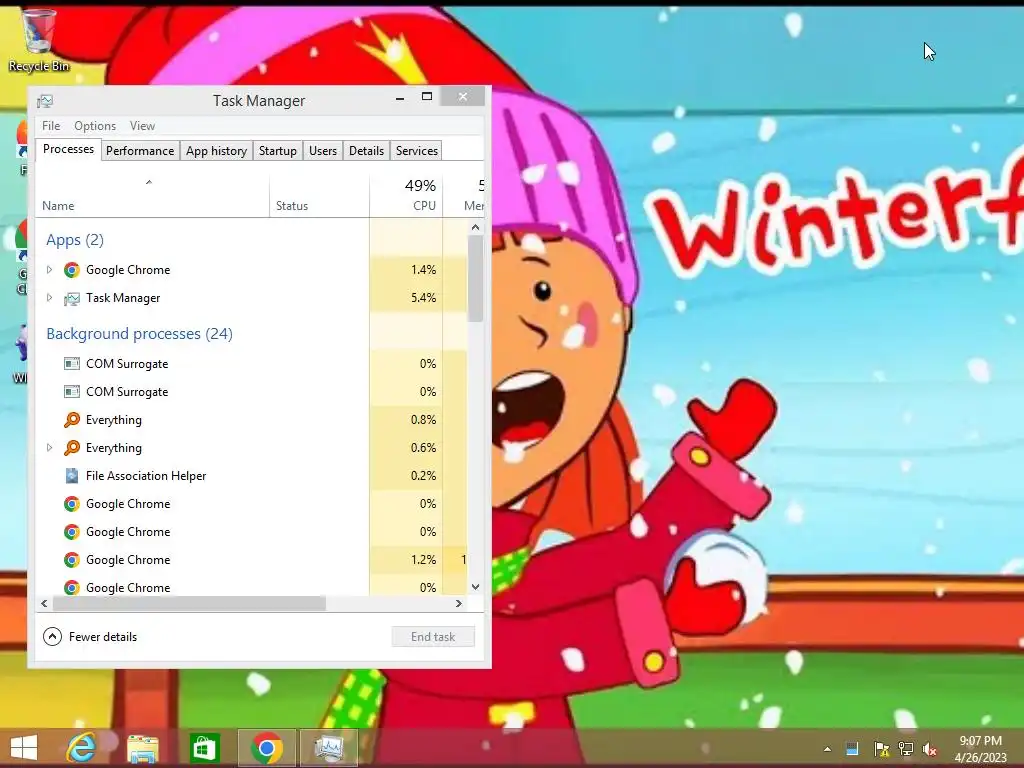The width and height of the screenshot is (1024, 768).
Task: Expand the Google Chrome app group
Action: tap(49, 270)
